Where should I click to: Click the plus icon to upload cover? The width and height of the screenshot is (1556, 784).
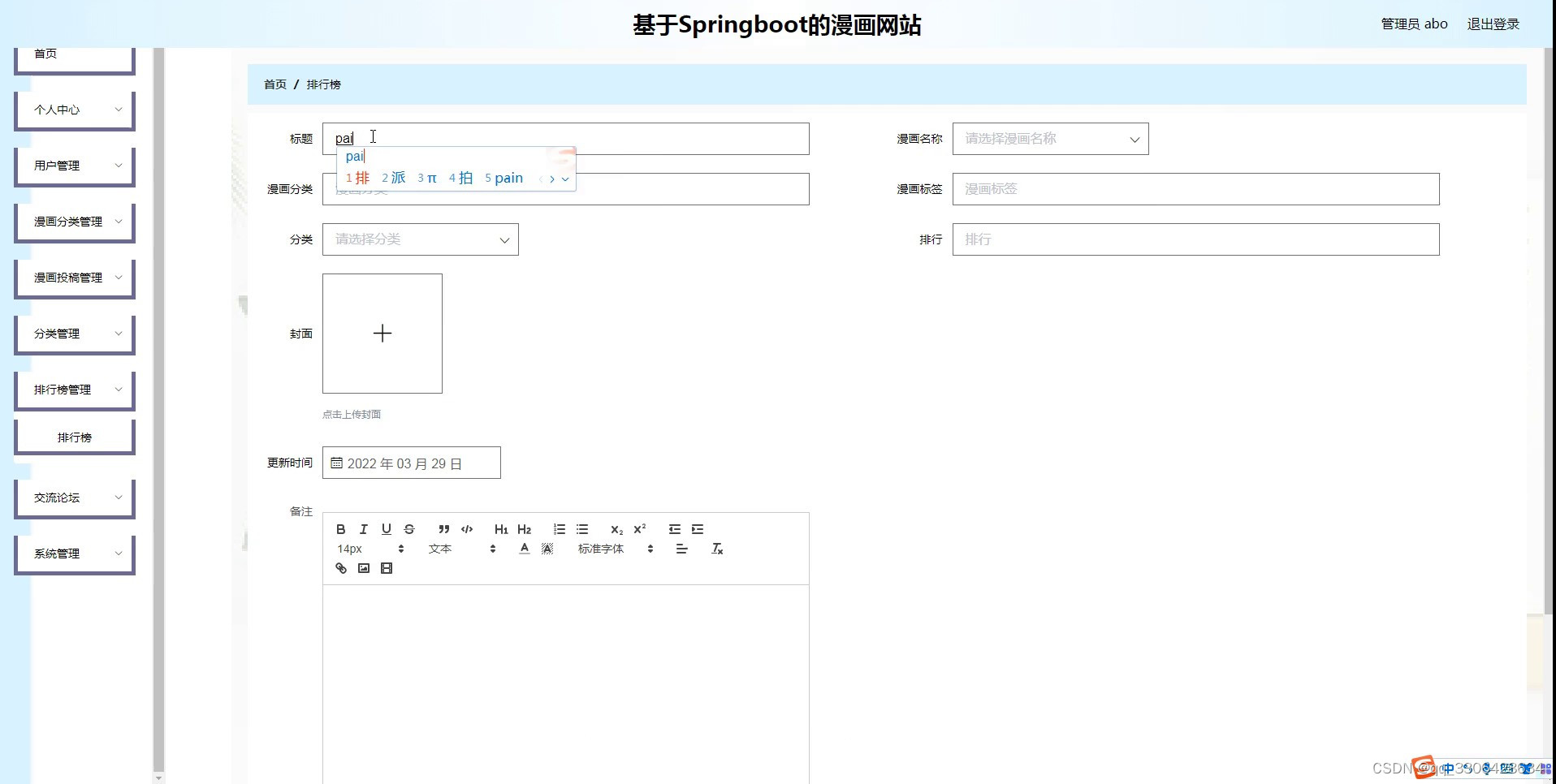point(383,334)
